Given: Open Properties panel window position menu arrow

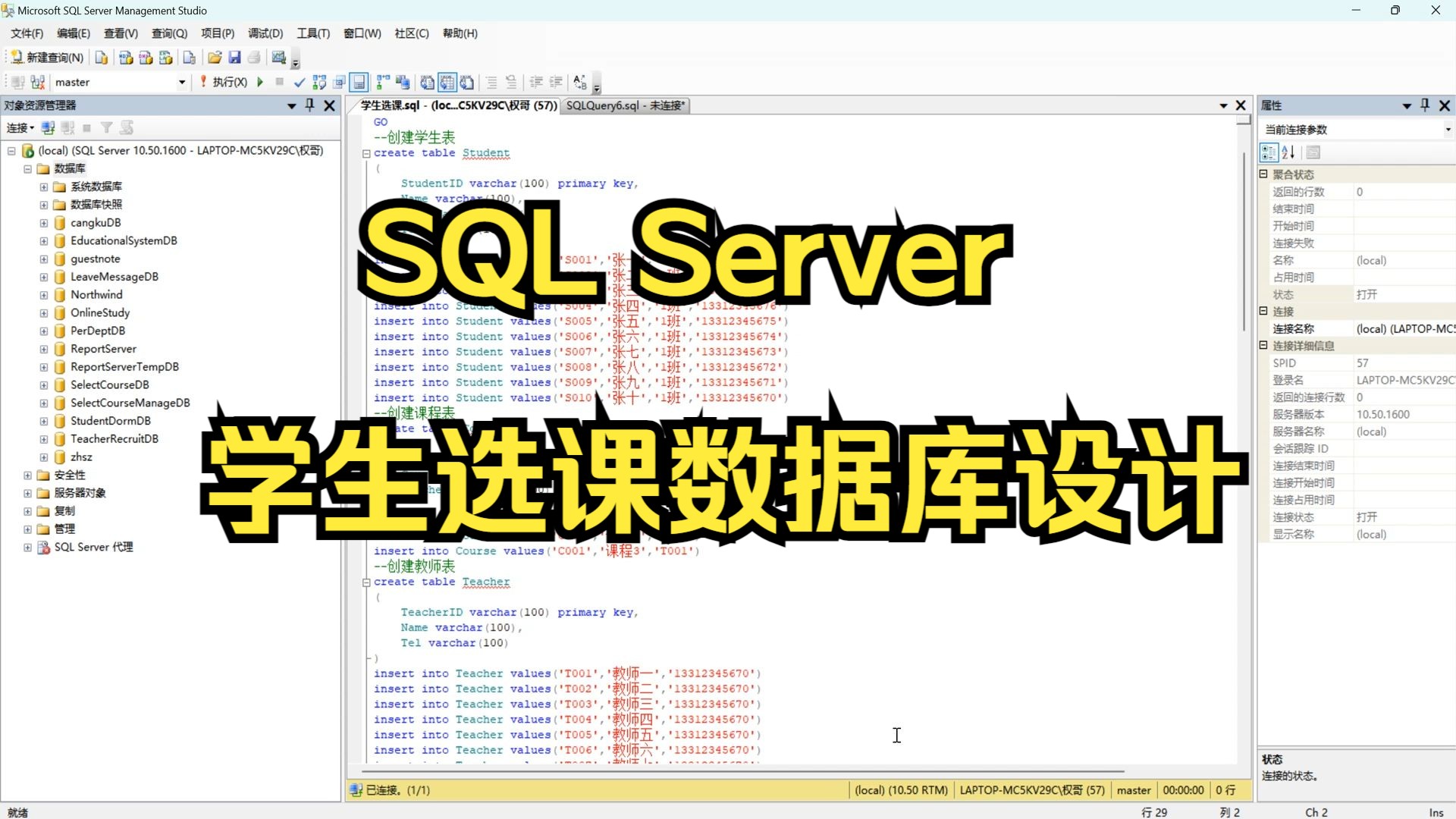Looking at the screenshot, I should click(x=1406, y=105).
